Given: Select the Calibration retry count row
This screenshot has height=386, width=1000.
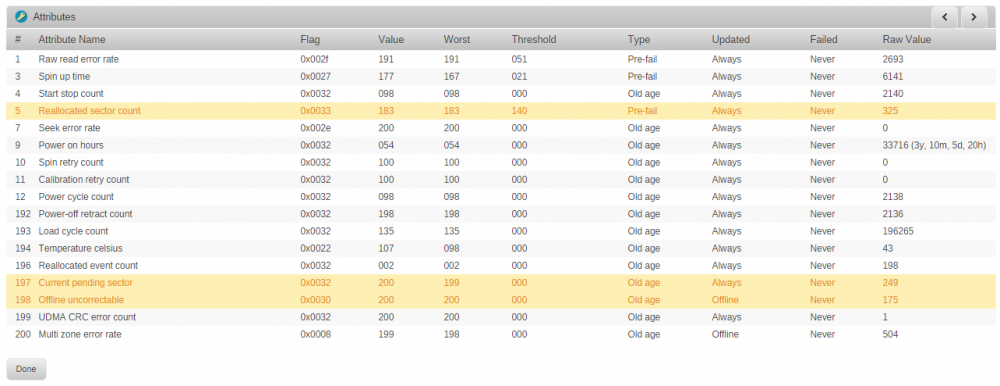Looking at the screenshot, I should click(x=501, y=180).
